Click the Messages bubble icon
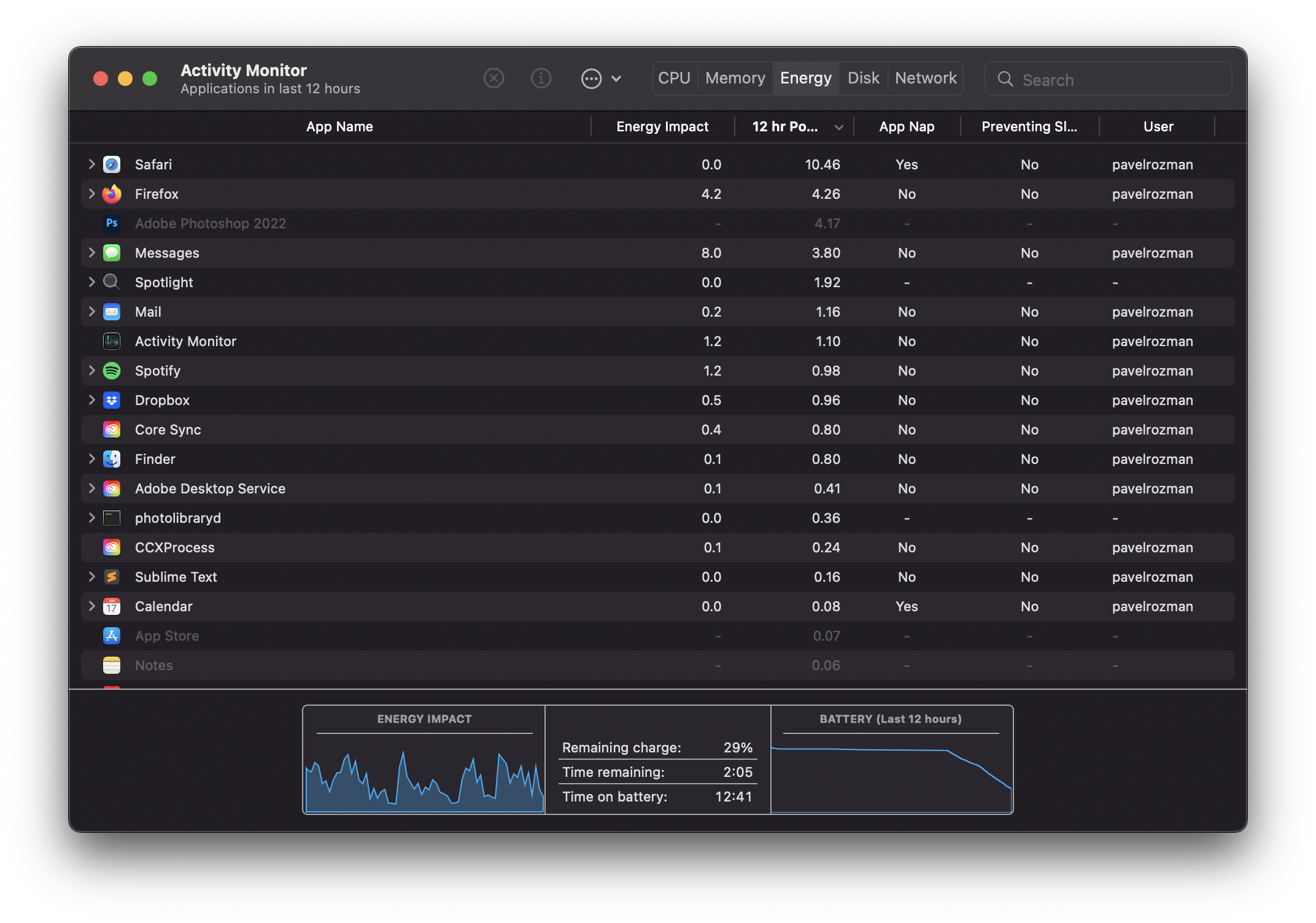The height and width of the screenshot is (923, 1316). click(112, 253)
